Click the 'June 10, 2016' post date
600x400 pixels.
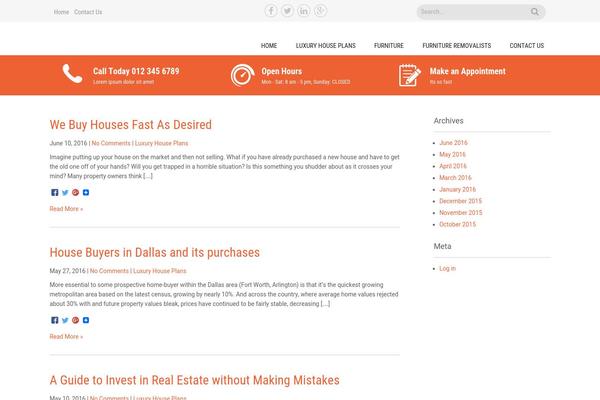pyautogui.click(x=68, y=143)
